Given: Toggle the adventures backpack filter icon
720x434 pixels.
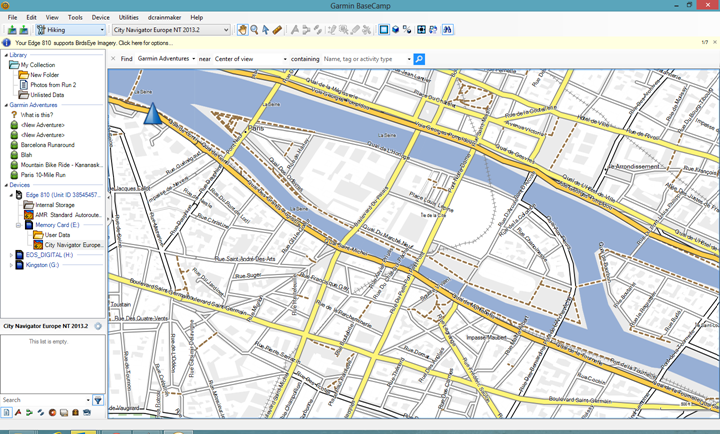Looking at the screenshot, I should coord(75,412).
